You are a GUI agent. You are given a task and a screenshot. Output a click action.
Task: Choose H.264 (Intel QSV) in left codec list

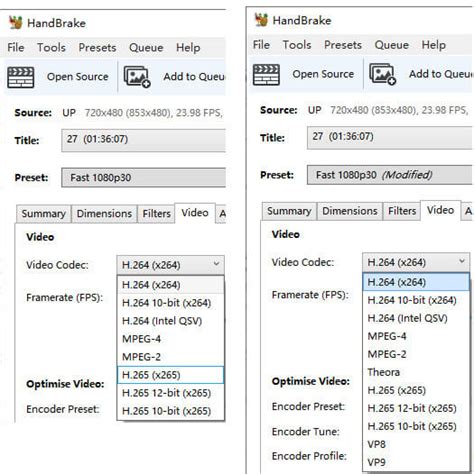coord(170,321)
